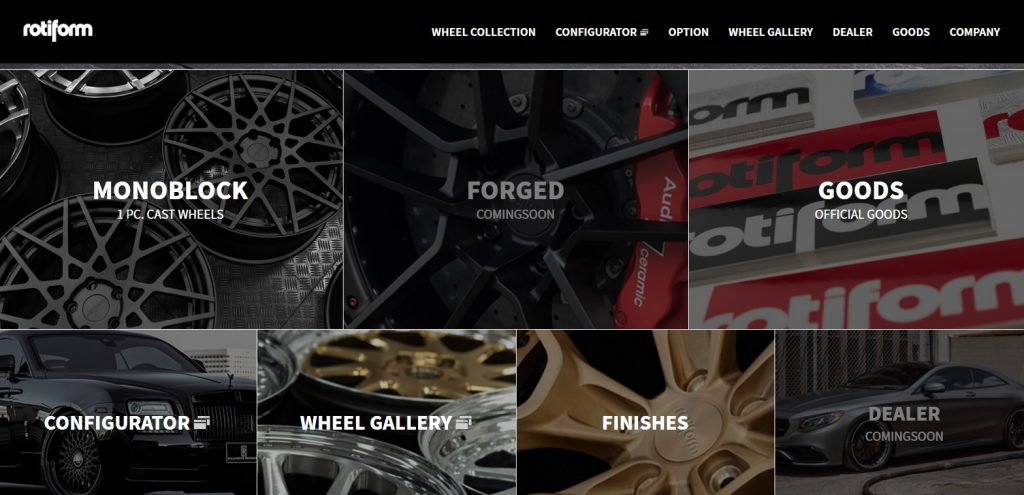Open the GOODS official goods tile
Screen dimensions: 1024x495
856,199
